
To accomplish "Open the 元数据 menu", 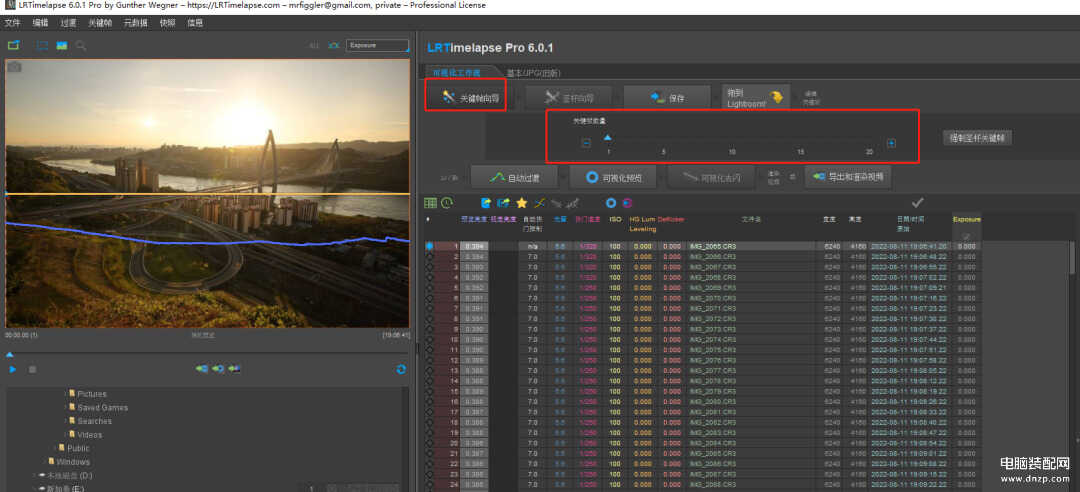I will tap(136, 23).
